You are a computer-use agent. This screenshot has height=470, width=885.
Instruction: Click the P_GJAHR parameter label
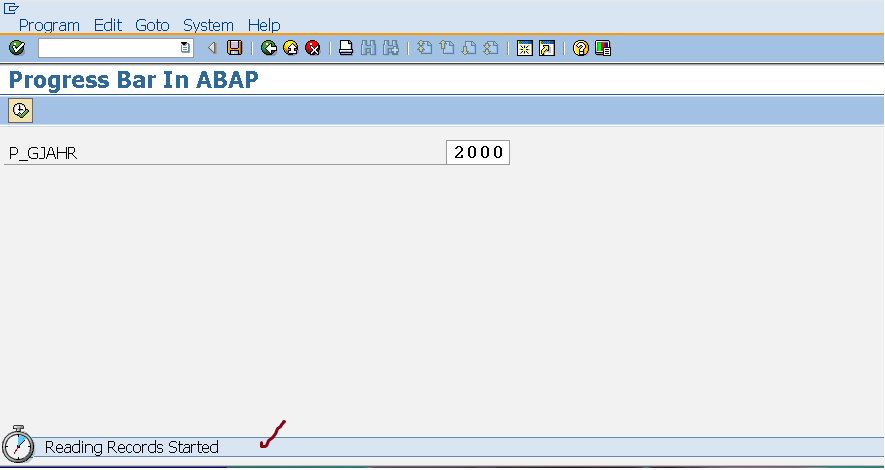pyautogui.click(x=43, y=153)
